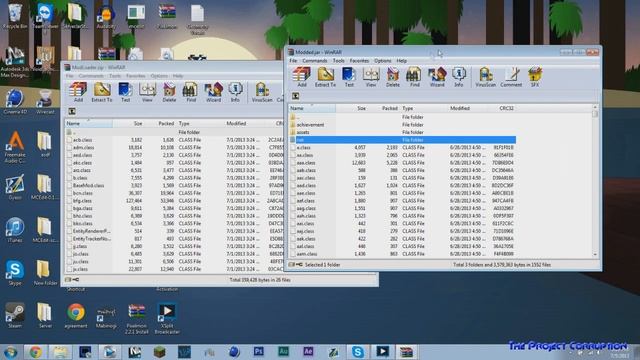
Task: Open After Effects from the taskbar
Action: coord(308,352)
